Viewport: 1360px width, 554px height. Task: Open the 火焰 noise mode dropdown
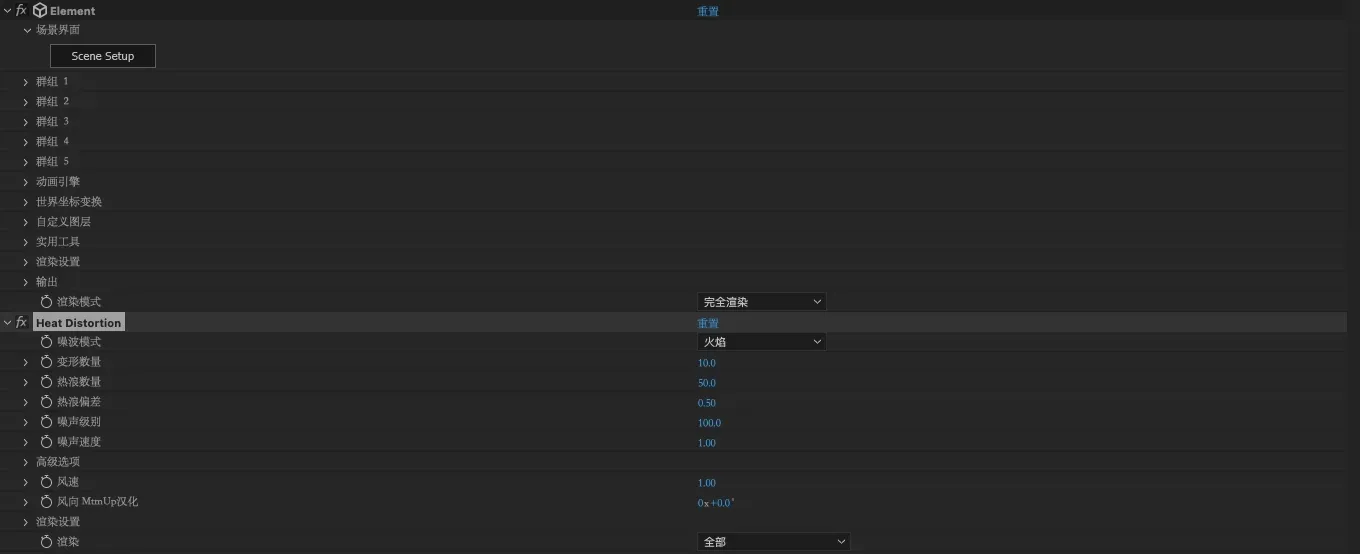[x=762, y=342]
